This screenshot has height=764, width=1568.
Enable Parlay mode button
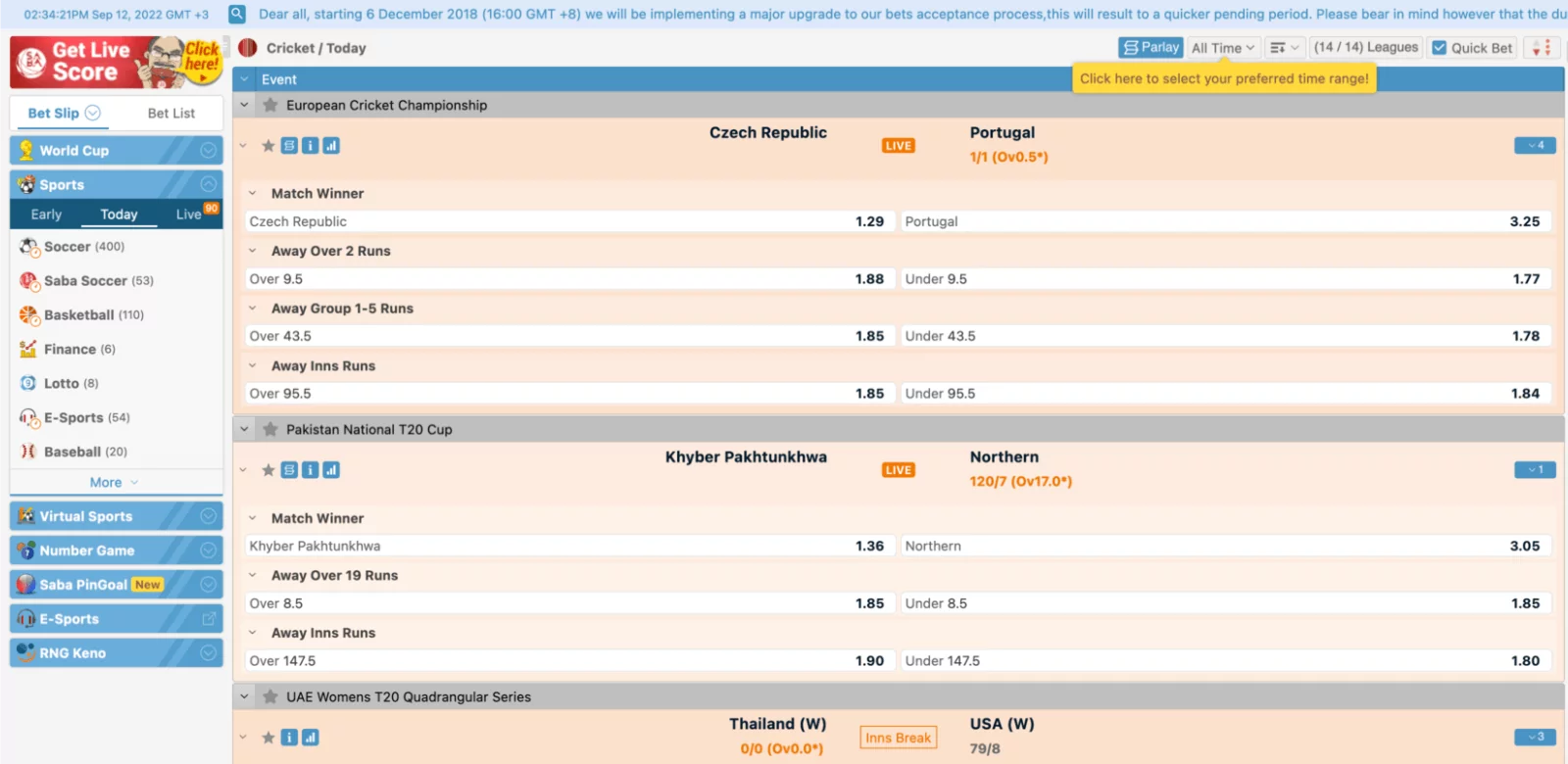[1151, 48]
